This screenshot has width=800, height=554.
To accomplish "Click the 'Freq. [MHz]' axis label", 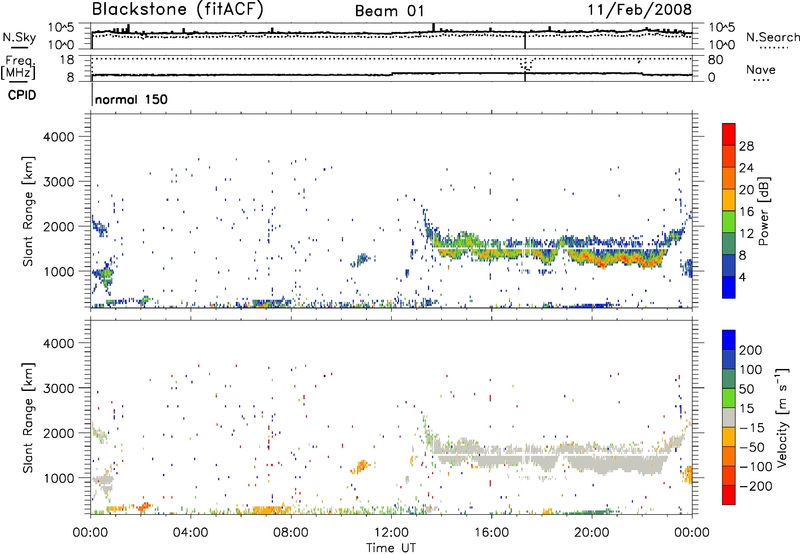I will (x=18, y=67).
